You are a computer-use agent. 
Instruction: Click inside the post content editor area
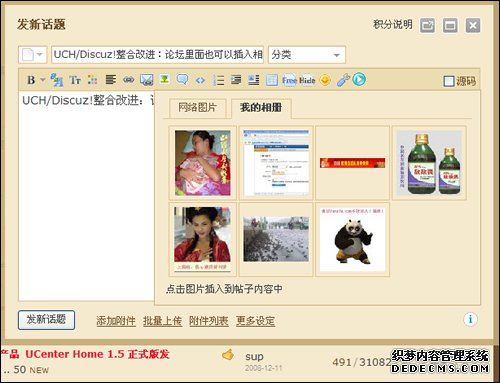click(86, 196)
